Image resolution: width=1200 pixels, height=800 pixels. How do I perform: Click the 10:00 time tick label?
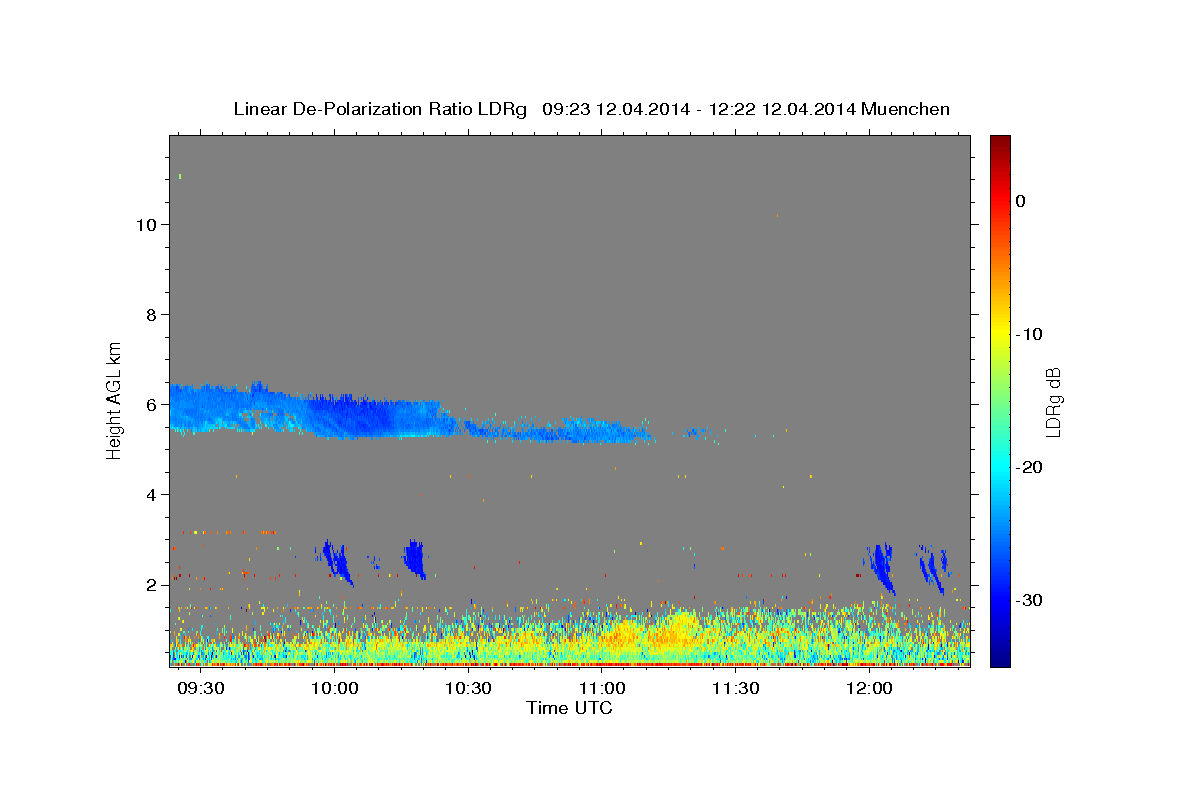pyautogui.click(x=335, y=689)
